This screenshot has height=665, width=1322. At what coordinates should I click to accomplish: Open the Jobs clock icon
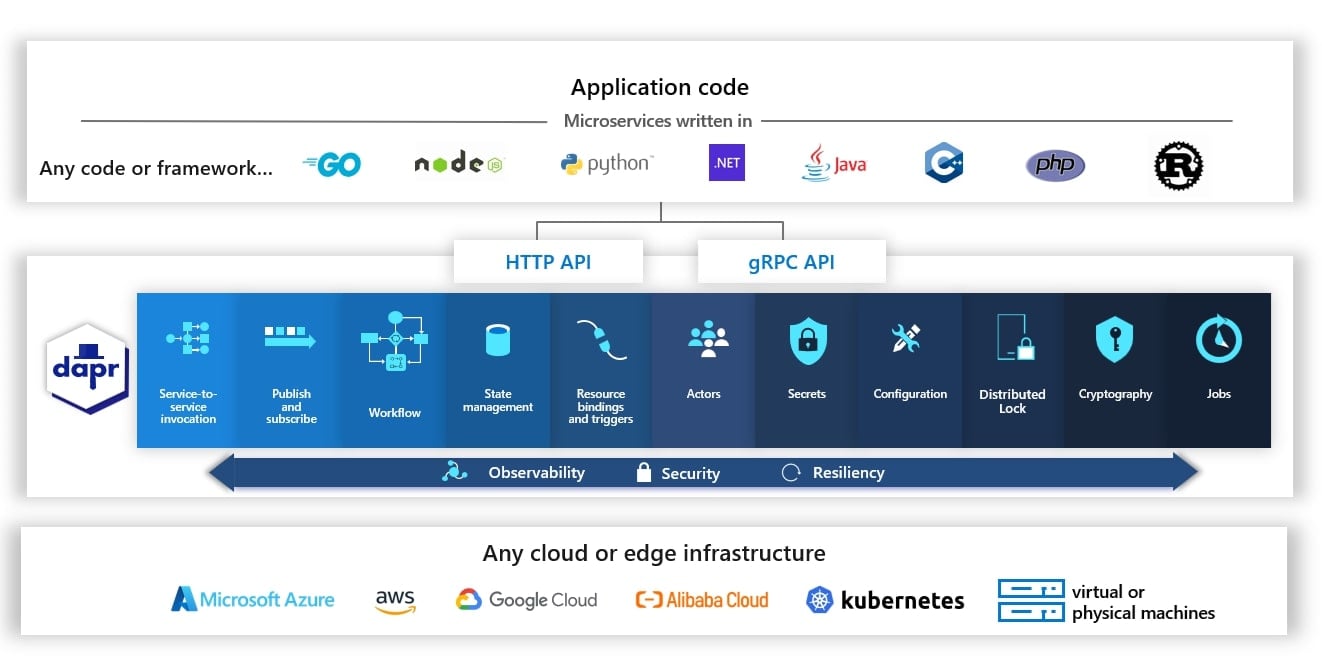click(x=1219, y=340)
